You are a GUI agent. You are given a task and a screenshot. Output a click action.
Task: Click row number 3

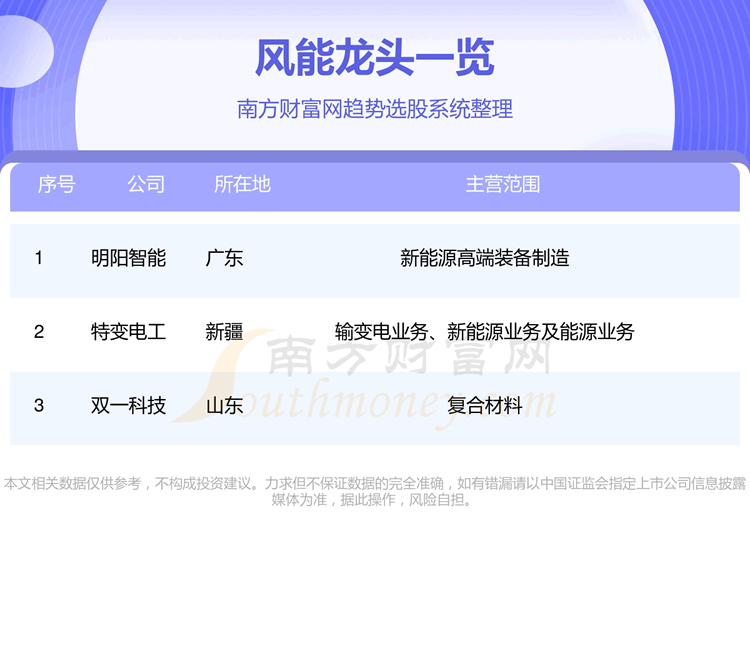point(39,406)
